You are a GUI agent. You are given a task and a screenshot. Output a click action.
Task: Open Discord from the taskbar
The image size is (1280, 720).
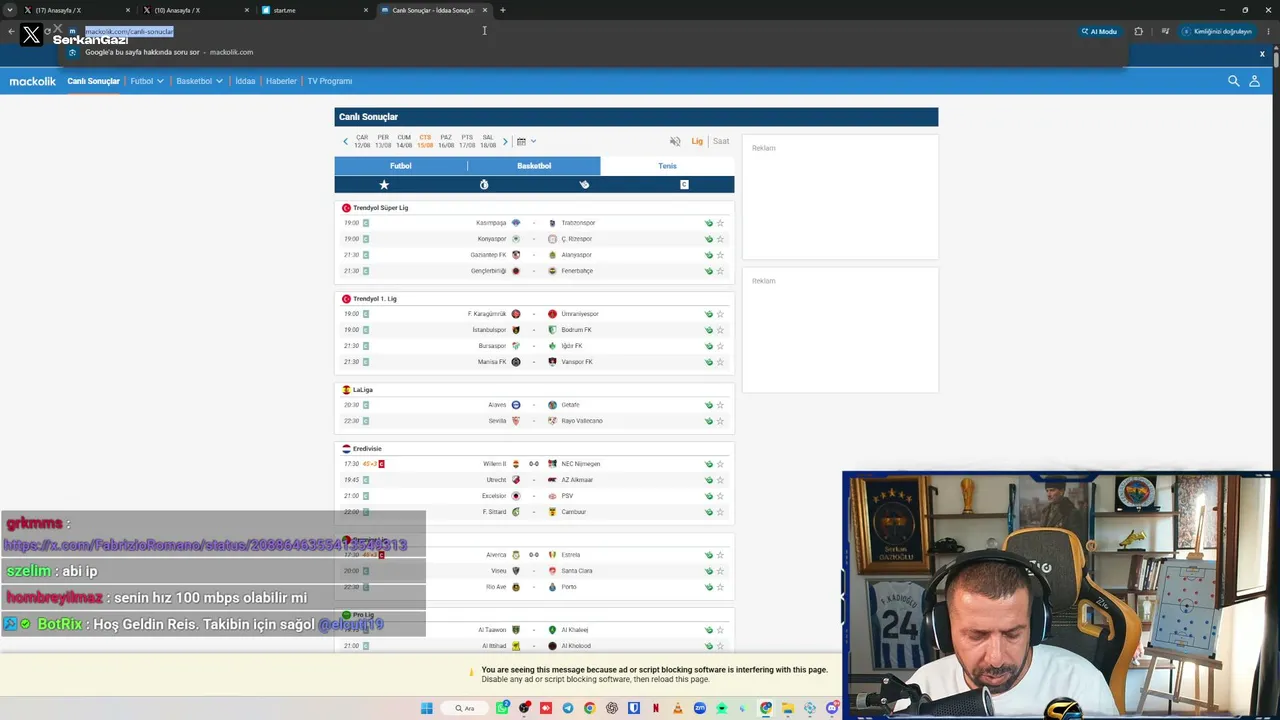(x=832, y=708)
